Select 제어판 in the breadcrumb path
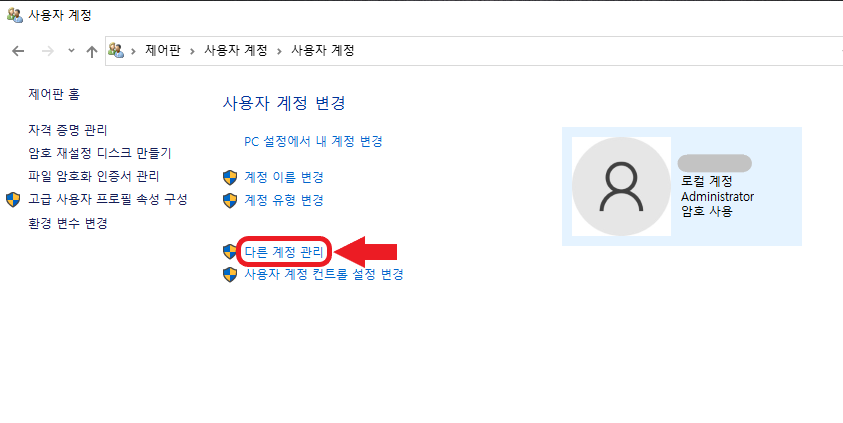843x423 pixels. (x=163, y=51)
